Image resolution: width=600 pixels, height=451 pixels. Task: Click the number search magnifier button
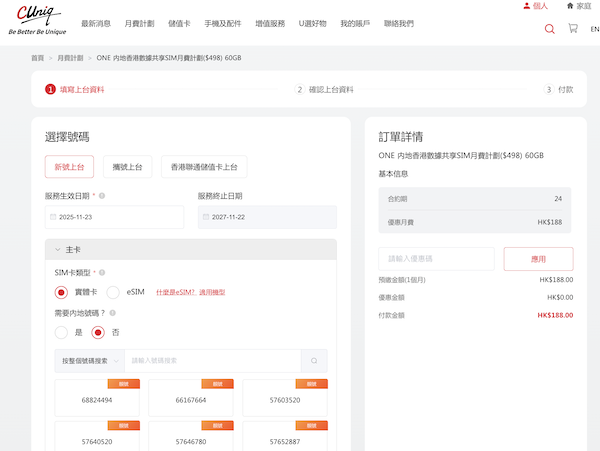pyautogui.click(x=314, y=361)
